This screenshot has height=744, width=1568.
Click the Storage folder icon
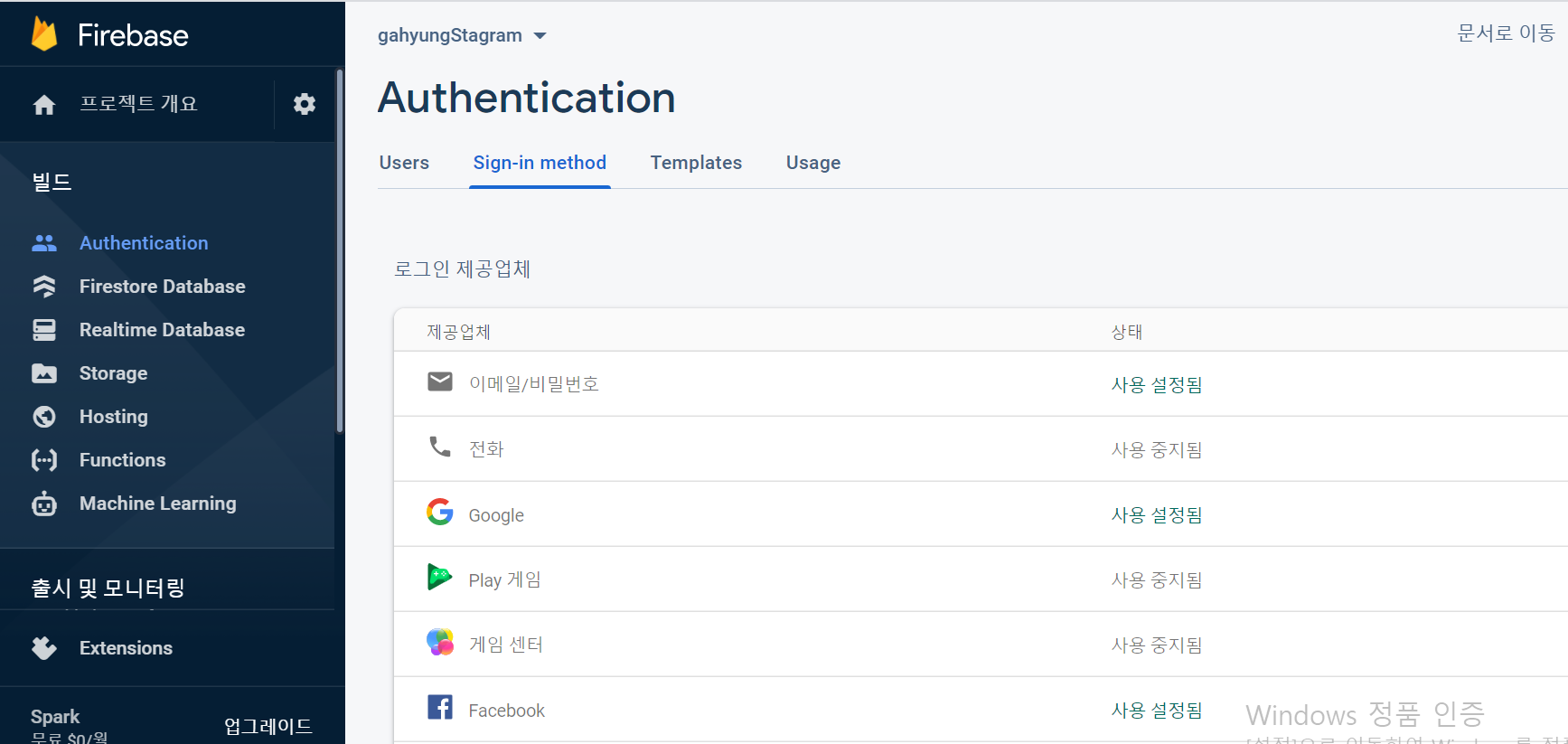point(44,373)
